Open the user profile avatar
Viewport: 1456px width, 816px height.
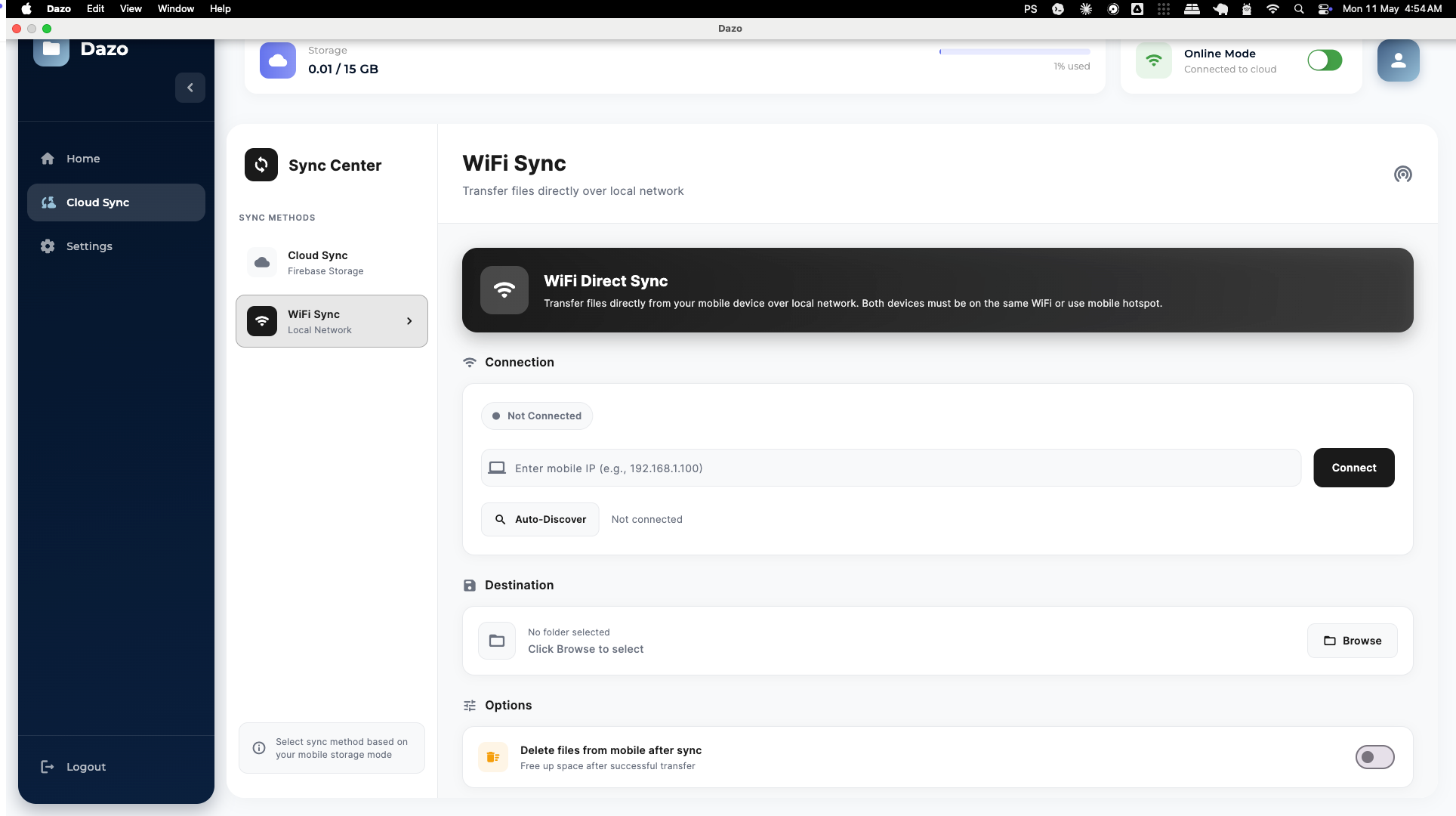[x=1398, y=60]
